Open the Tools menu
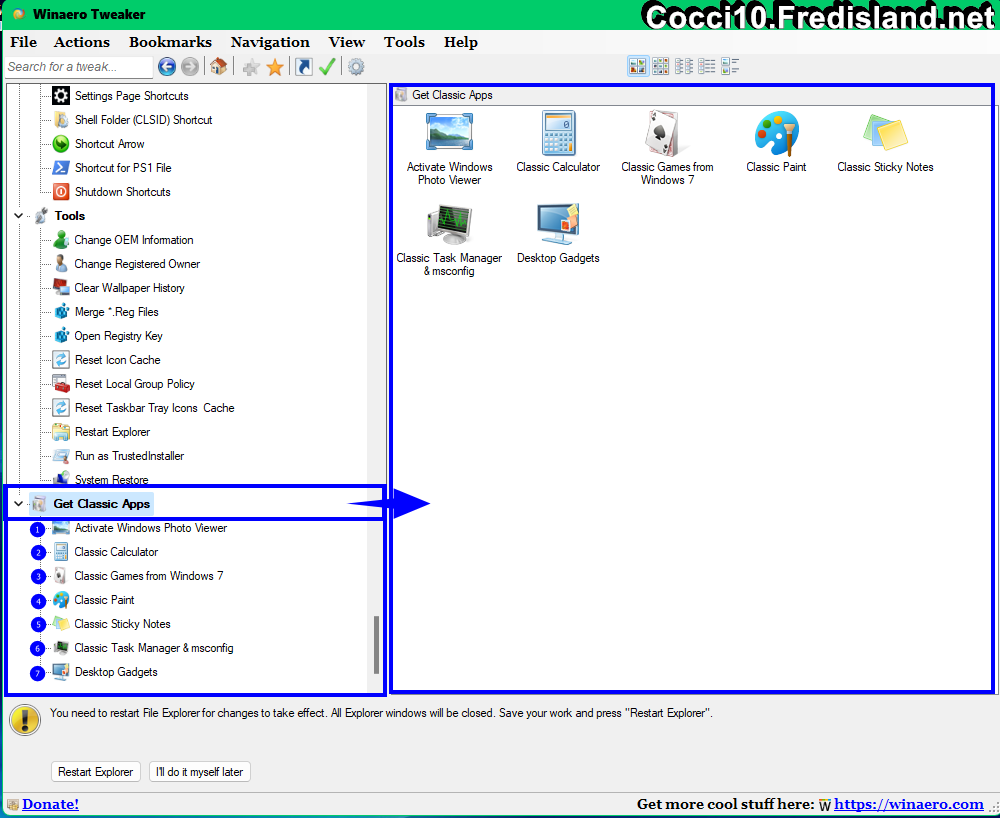 (404, 42)
